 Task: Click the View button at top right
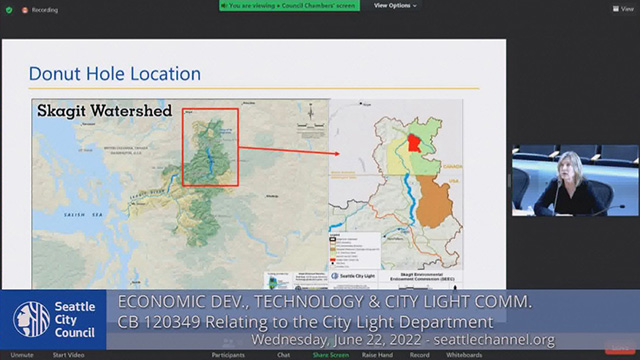(x=623, y=9)
